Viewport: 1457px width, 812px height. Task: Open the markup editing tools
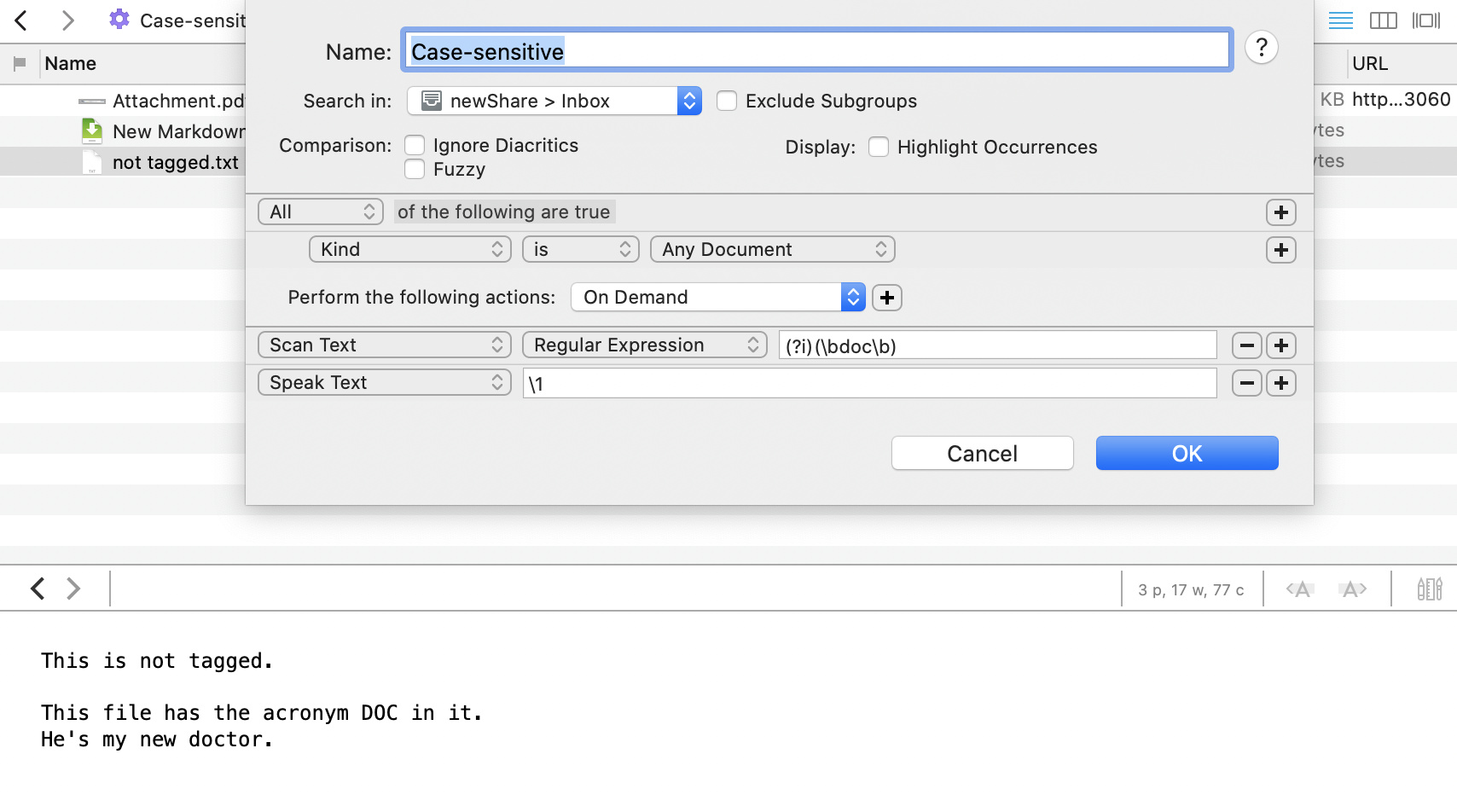coord(1430,589)
